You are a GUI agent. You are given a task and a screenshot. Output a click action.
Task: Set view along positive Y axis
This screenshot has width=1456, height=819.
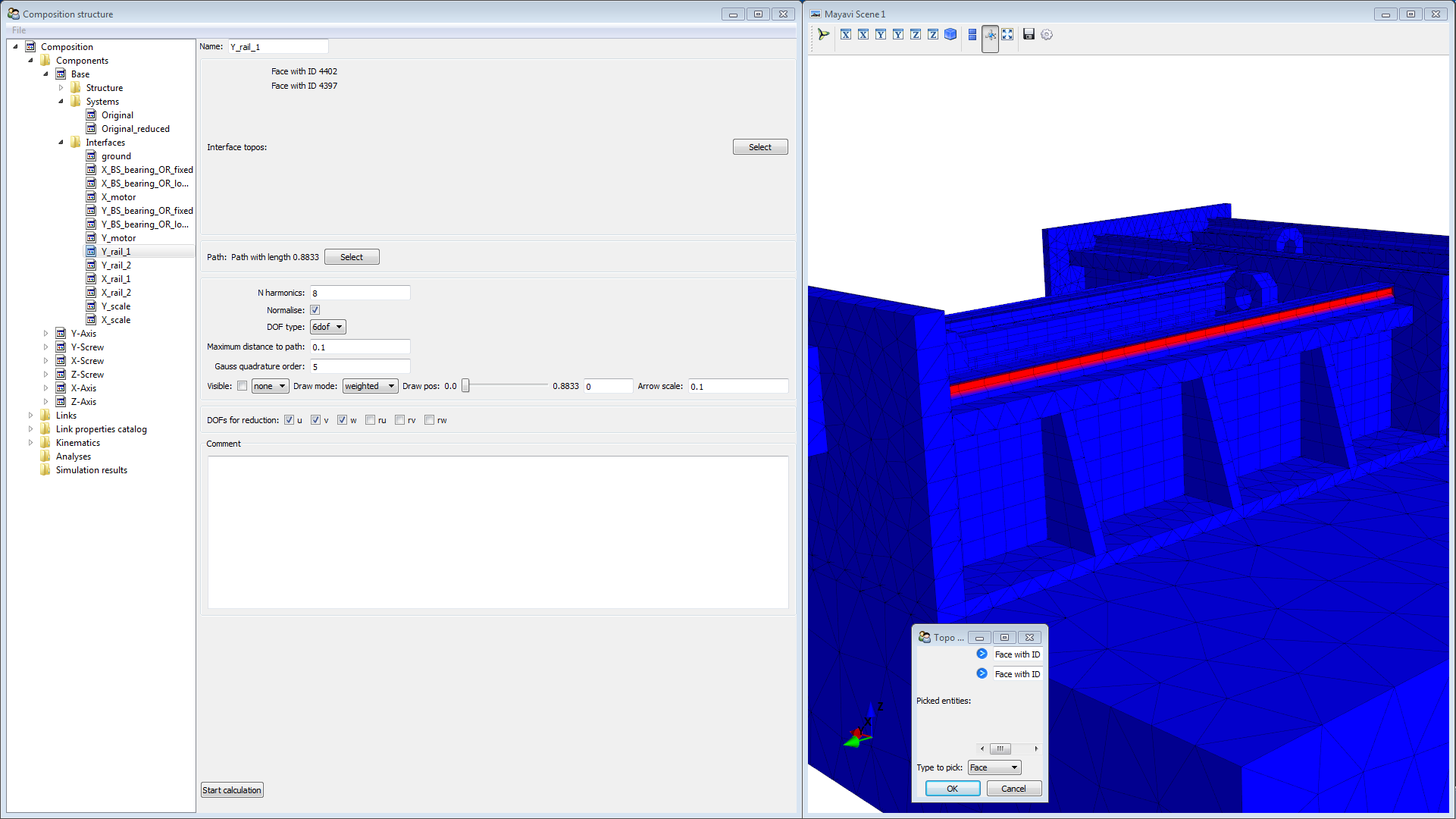[x=881, y=34]
